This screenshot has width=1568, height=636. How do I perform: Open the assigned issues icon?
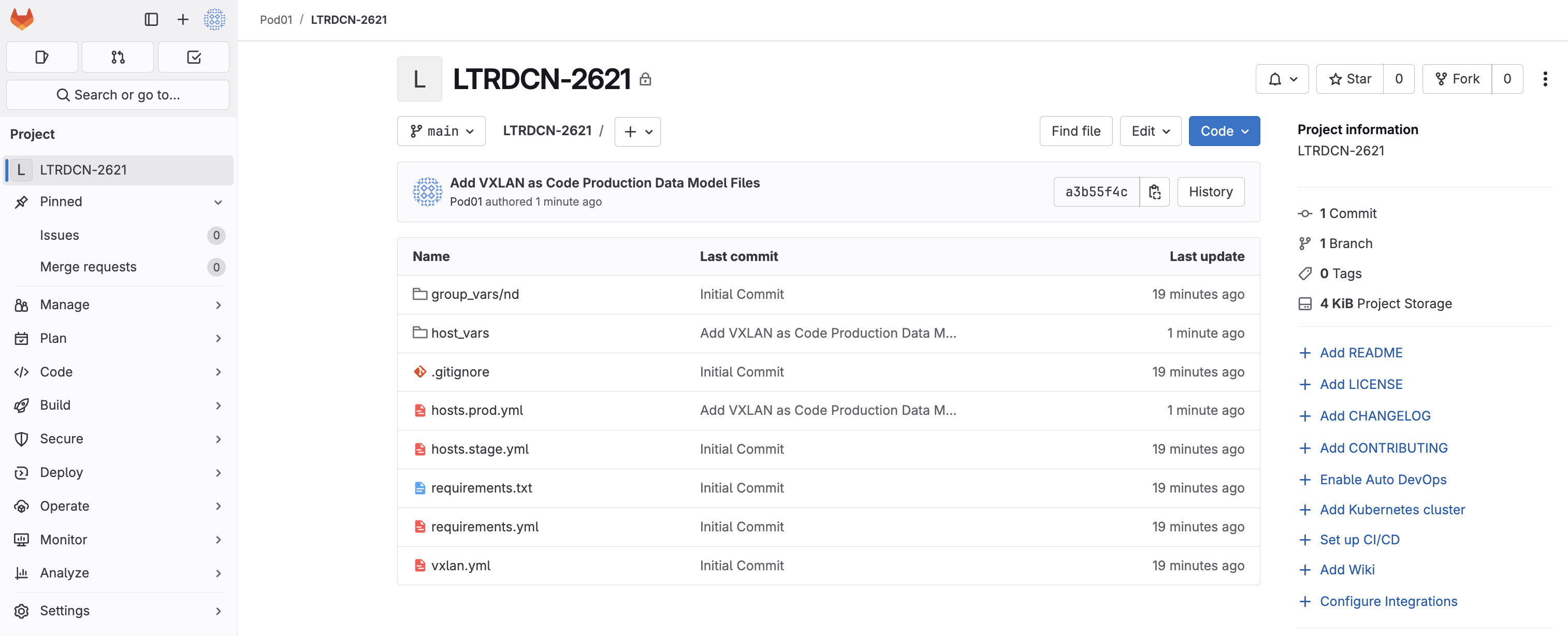(x=42, y=57)
